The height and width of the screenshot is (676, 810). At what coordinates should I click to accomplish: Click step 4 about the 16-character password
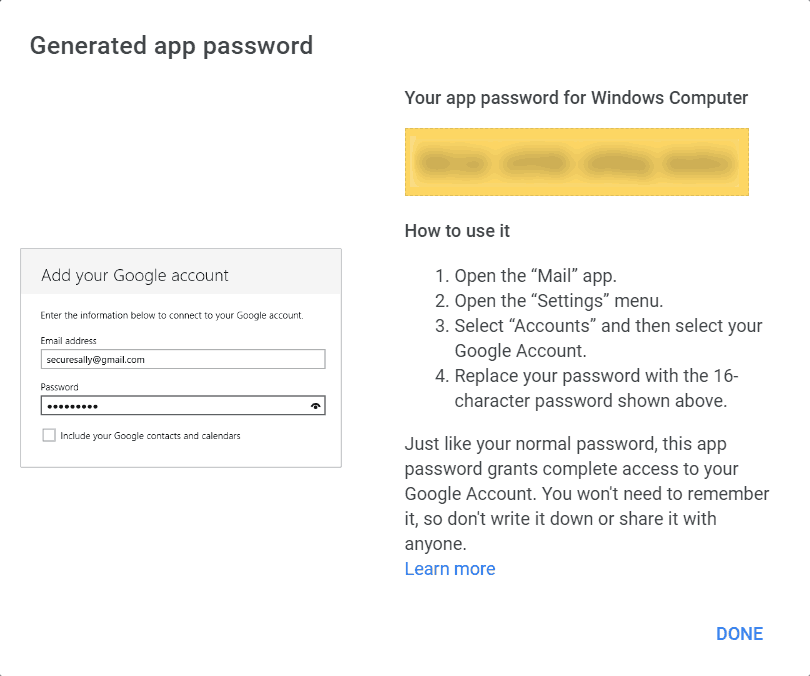pos(595,388)
